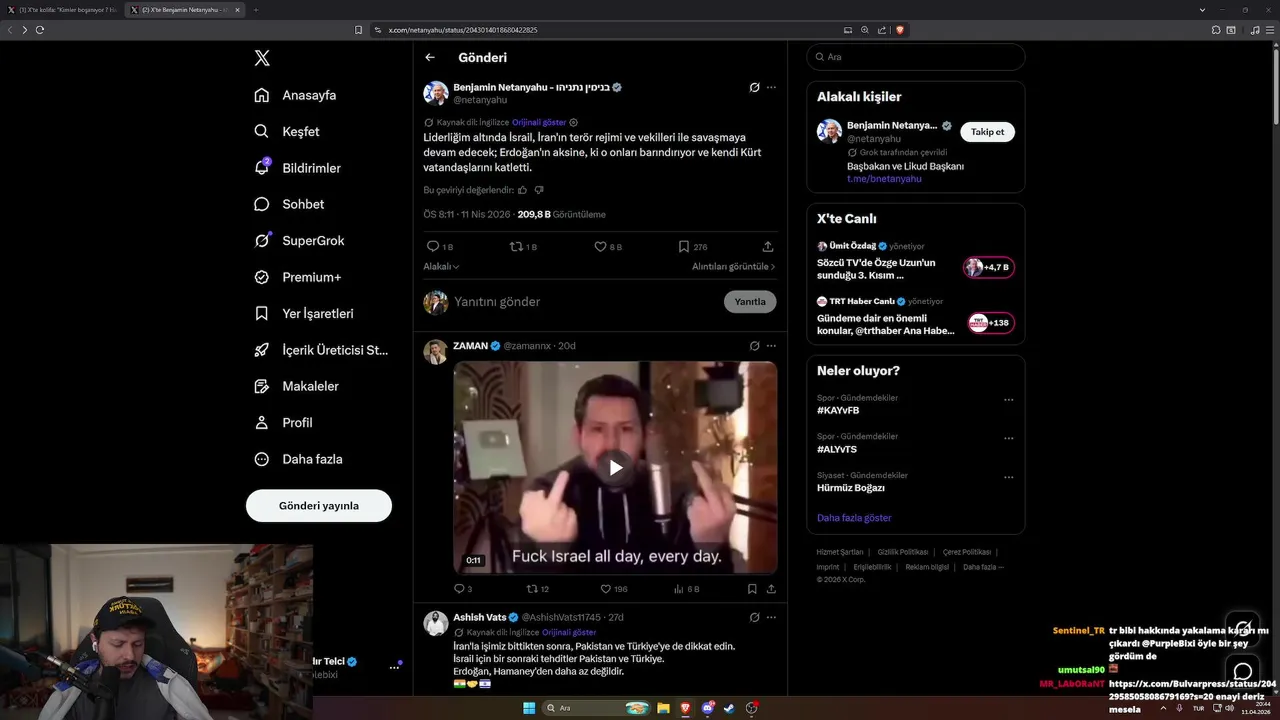1280x720 pixels.
Task: Repost ZAMAN's post with 12 reposts
Action: point(532,589)
